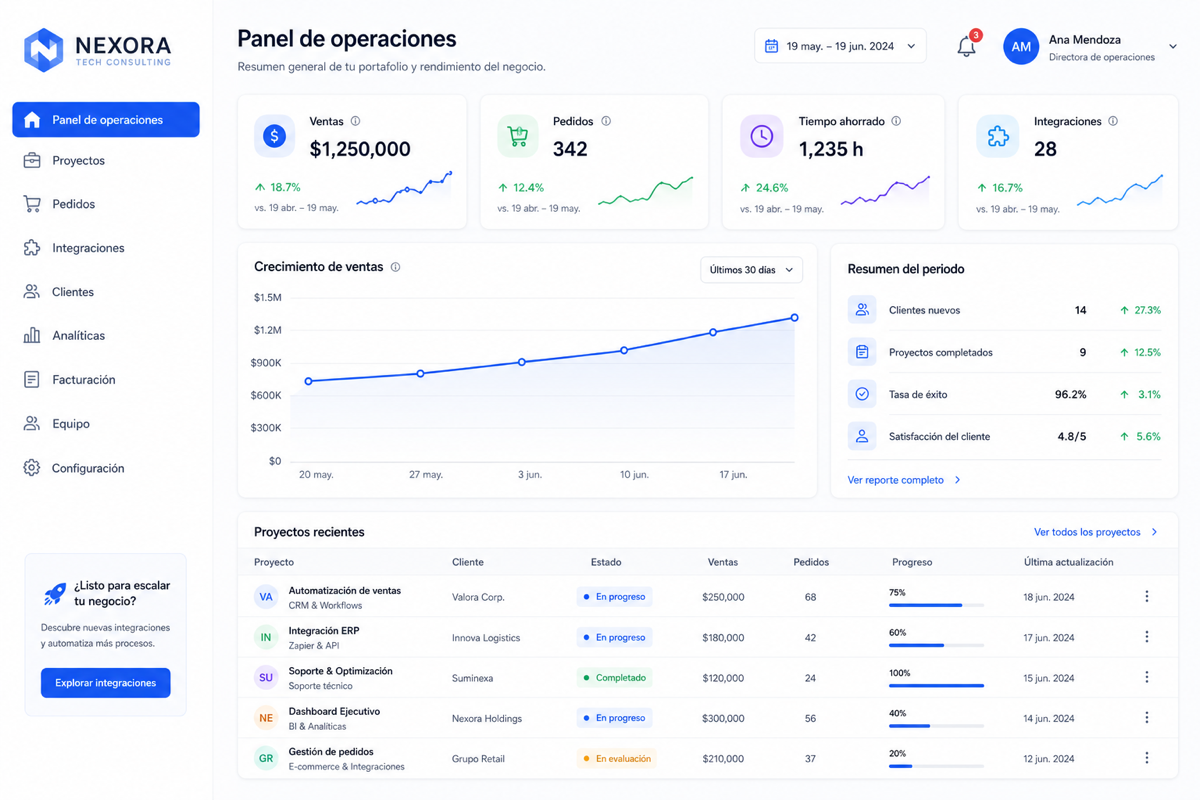Open row menu for Dashboard Ejecutivo
This screenshot has width=1200, height=800.
(1146, 718)
